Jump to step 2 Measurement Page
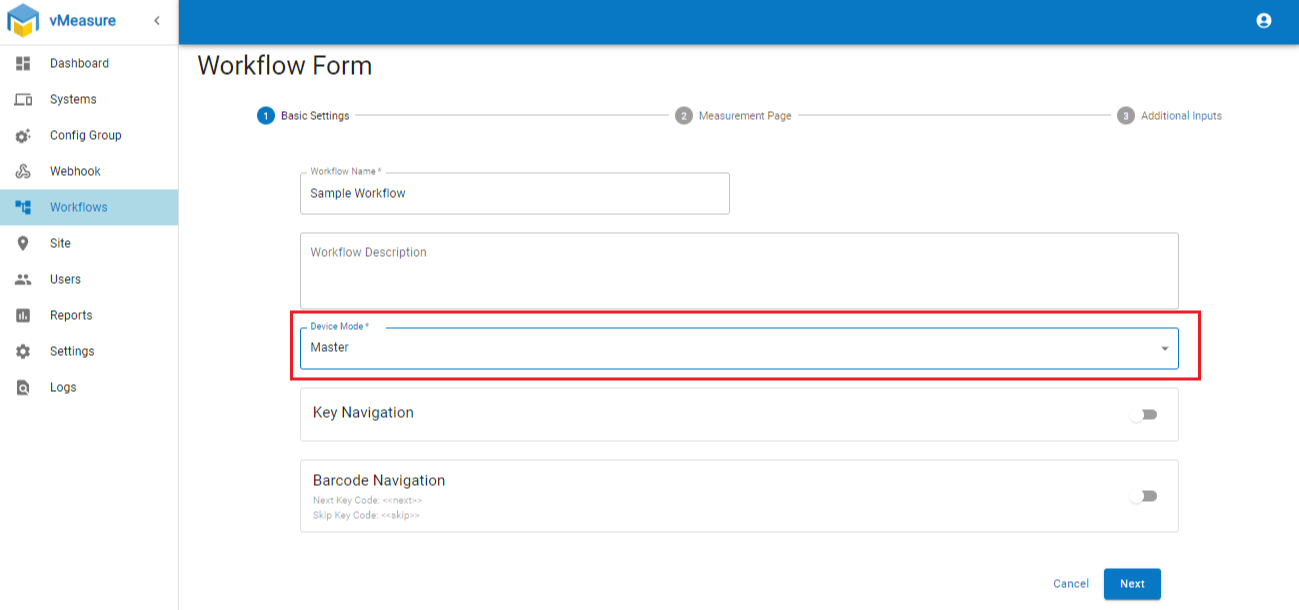The height and width of the screenshot is (610, 1299). [x=733, y=116]
